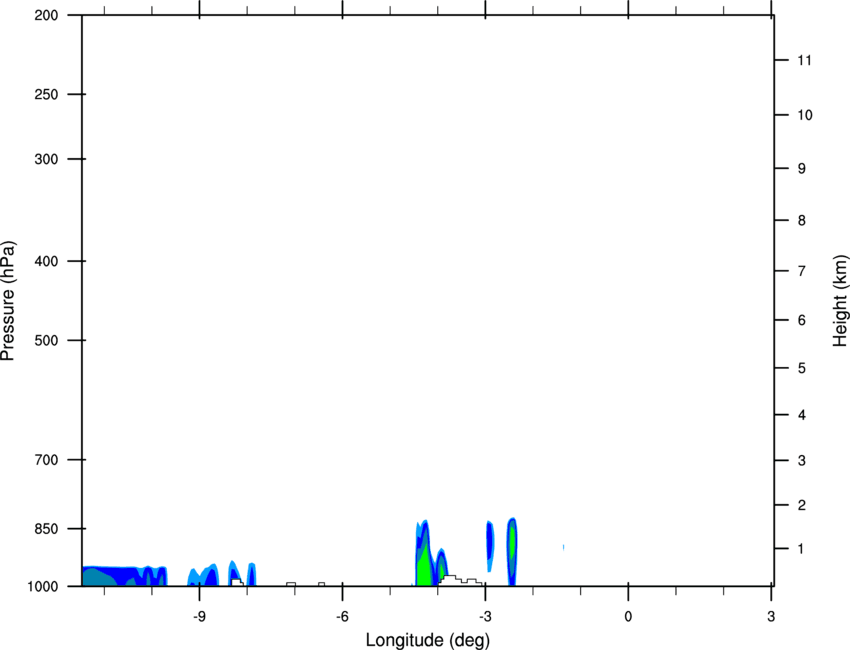Click the 5 km height label

pos(802,368)
